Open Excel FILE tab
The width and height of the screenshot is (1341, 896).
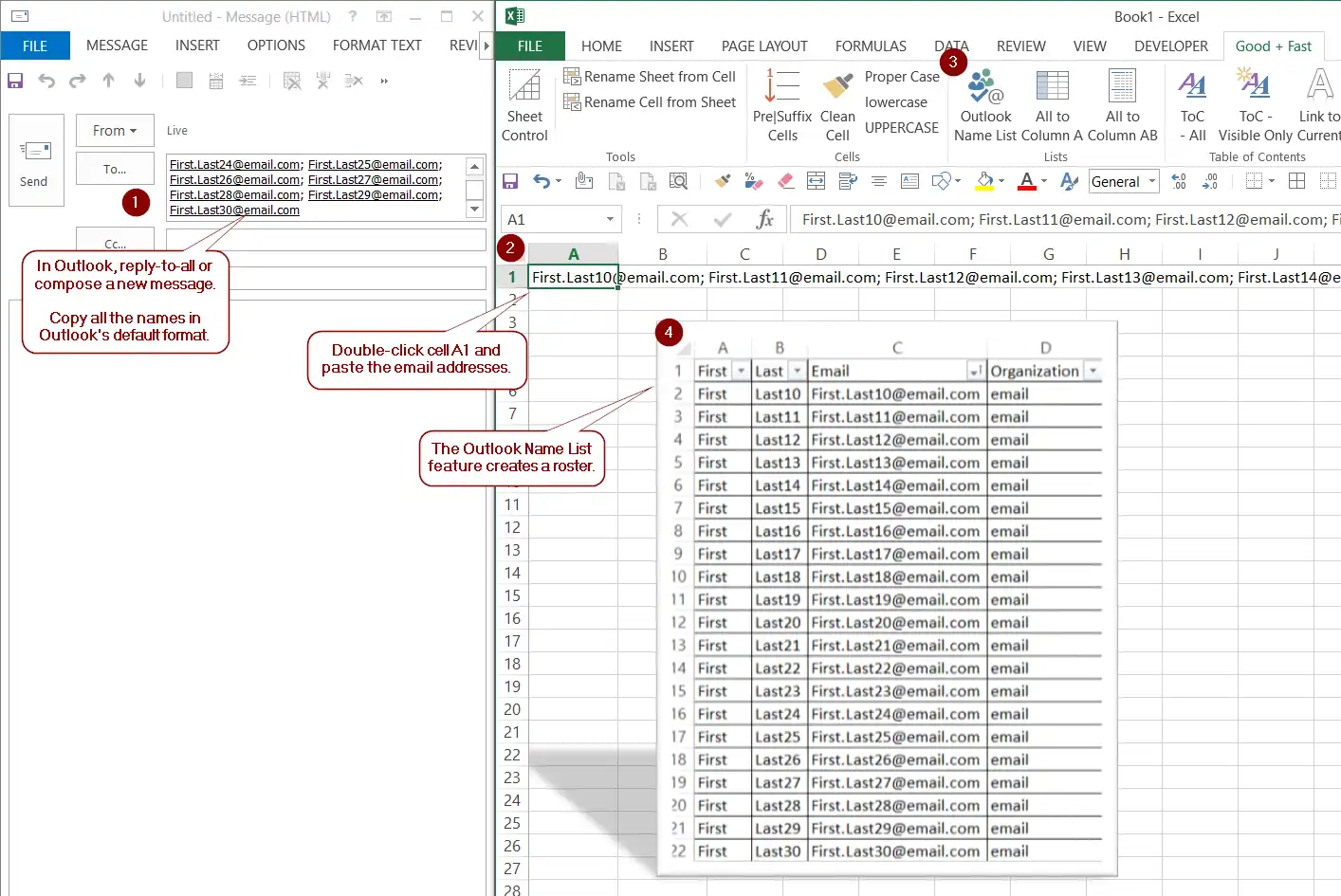coord(530,46)
